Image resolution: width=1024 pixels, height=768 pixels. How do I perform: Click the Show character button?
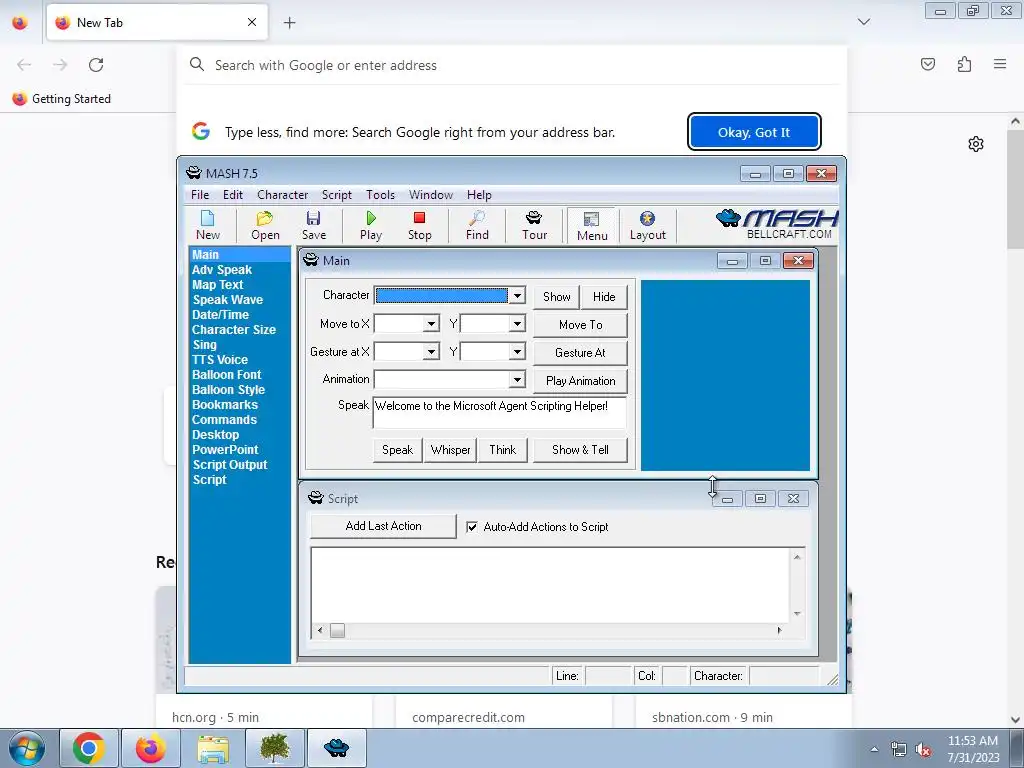point(556,296)
